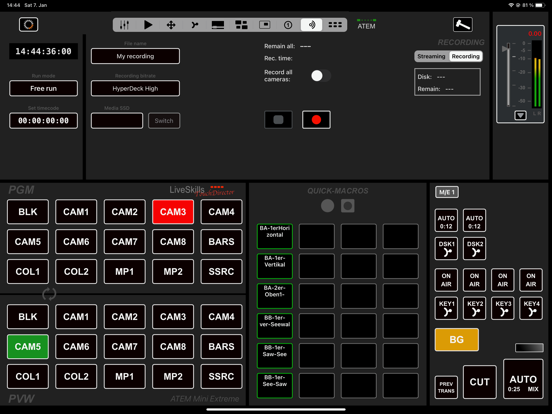Run the BB-1er-Saw-See quick macro
Image resolution: width=552 pixels, height=414 pixels.
[275, 356]
